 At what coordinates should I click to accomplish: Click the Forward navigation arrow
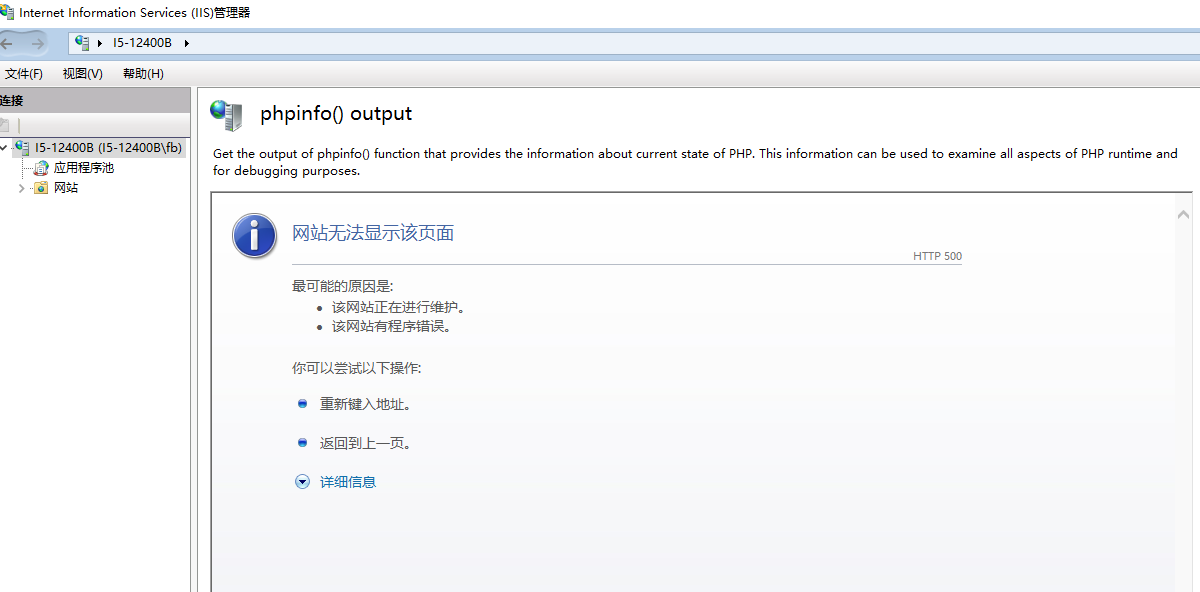point(37,43)
